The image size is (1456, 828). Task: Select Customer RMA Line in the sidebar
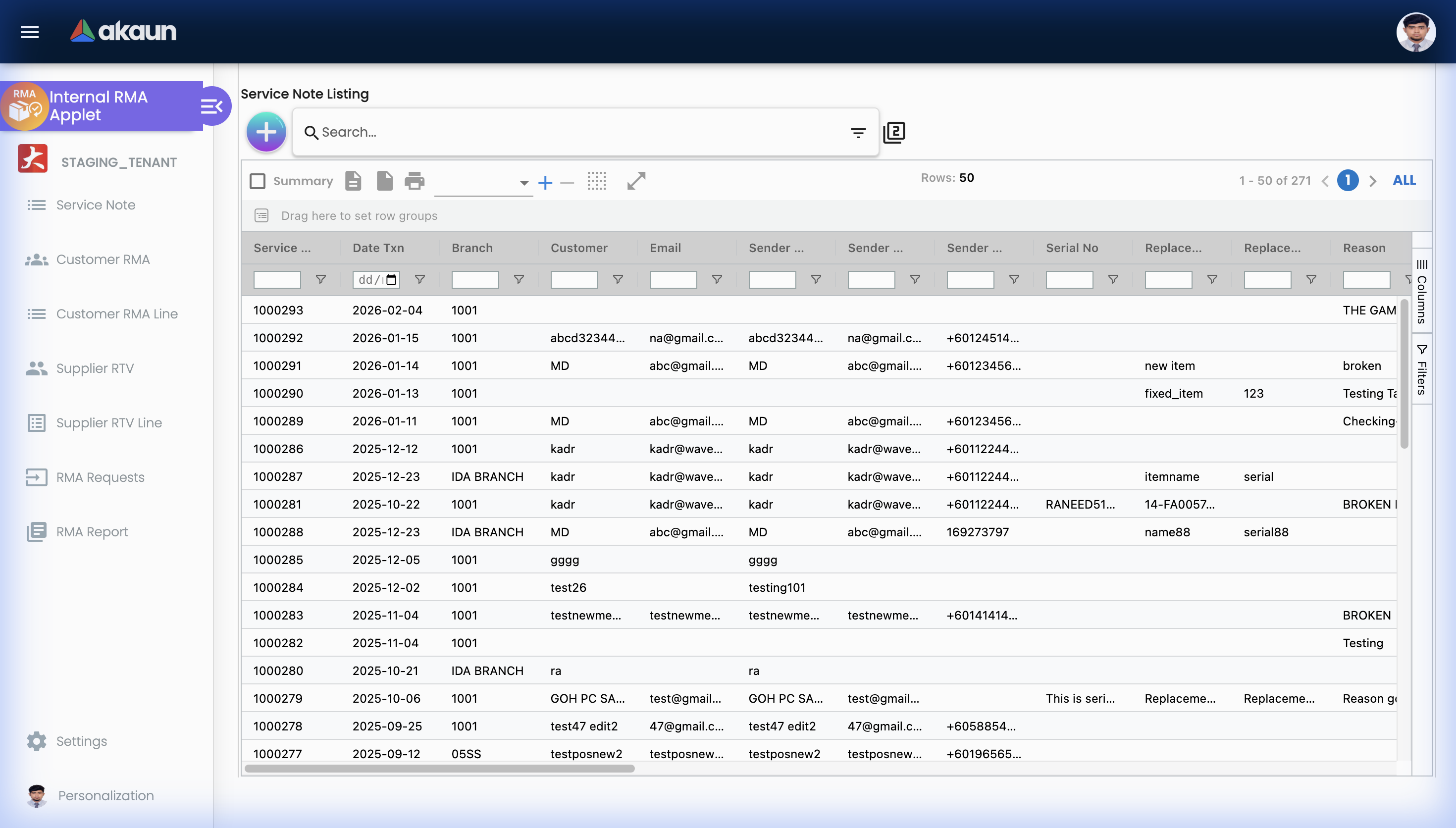(116, 313)
